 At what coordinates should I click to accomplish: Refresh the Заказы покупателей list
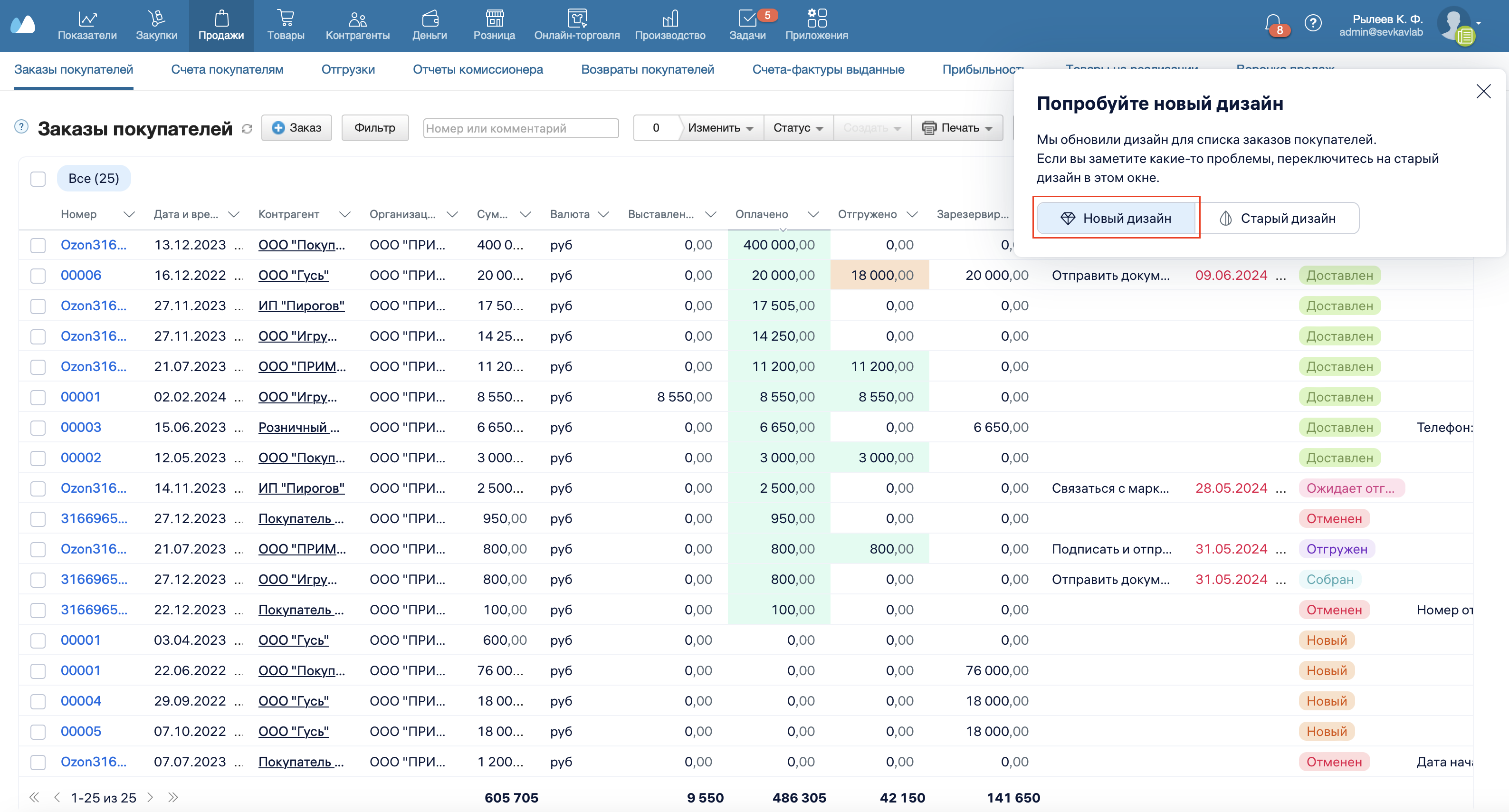247,129
